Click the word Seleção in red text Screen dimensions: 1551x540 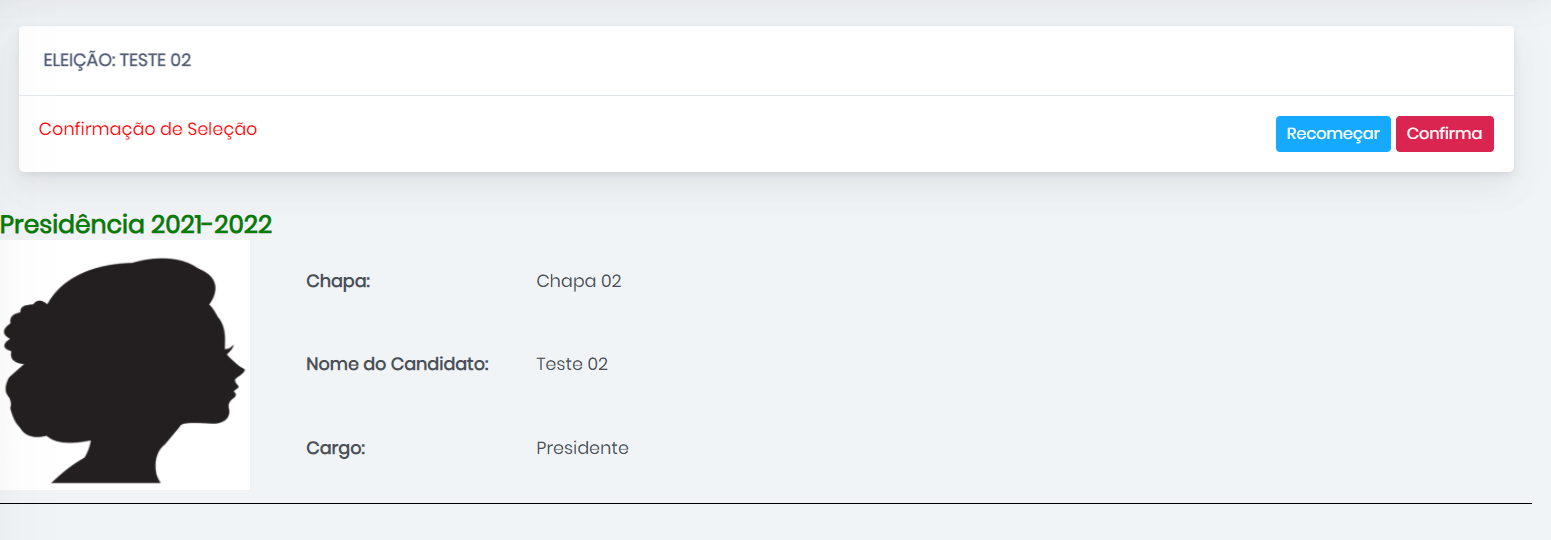click(x=222, y=129)
